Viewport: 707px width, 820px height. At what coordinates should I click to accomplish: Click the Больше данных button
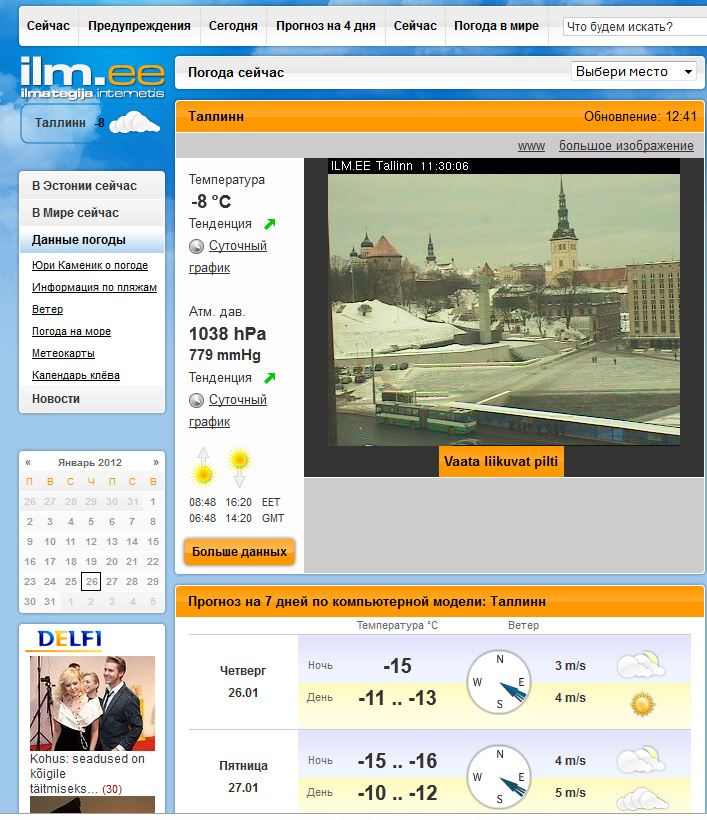point(240,552)
